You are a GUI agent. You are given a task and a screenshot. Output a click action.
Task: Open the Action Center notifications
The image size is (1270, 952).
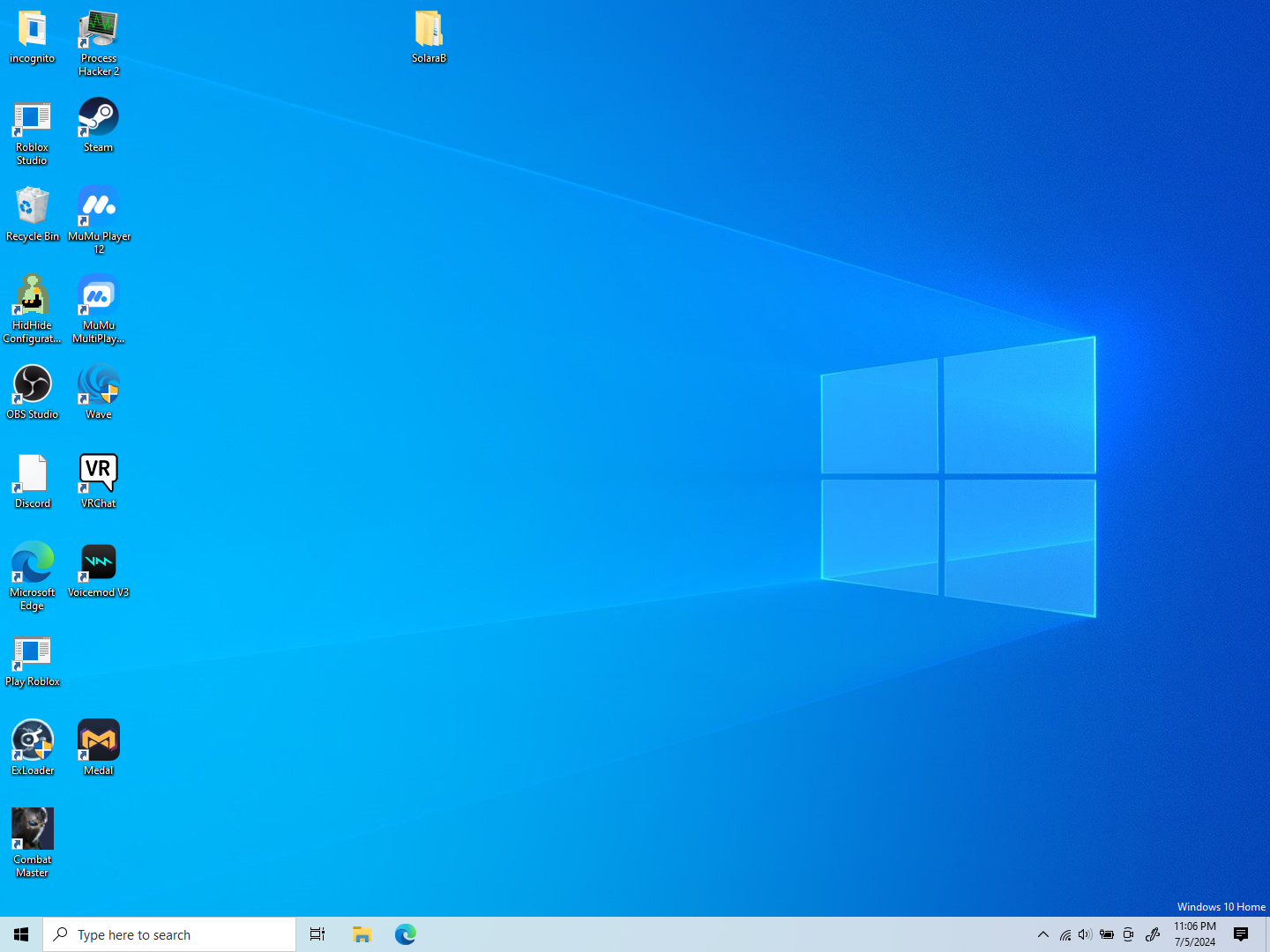[x=1241, y=934]
